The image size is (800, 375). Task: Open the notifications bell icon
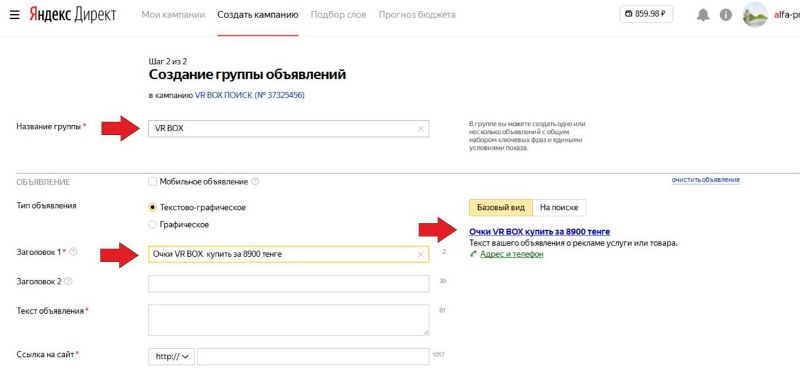tap(703, 15)
